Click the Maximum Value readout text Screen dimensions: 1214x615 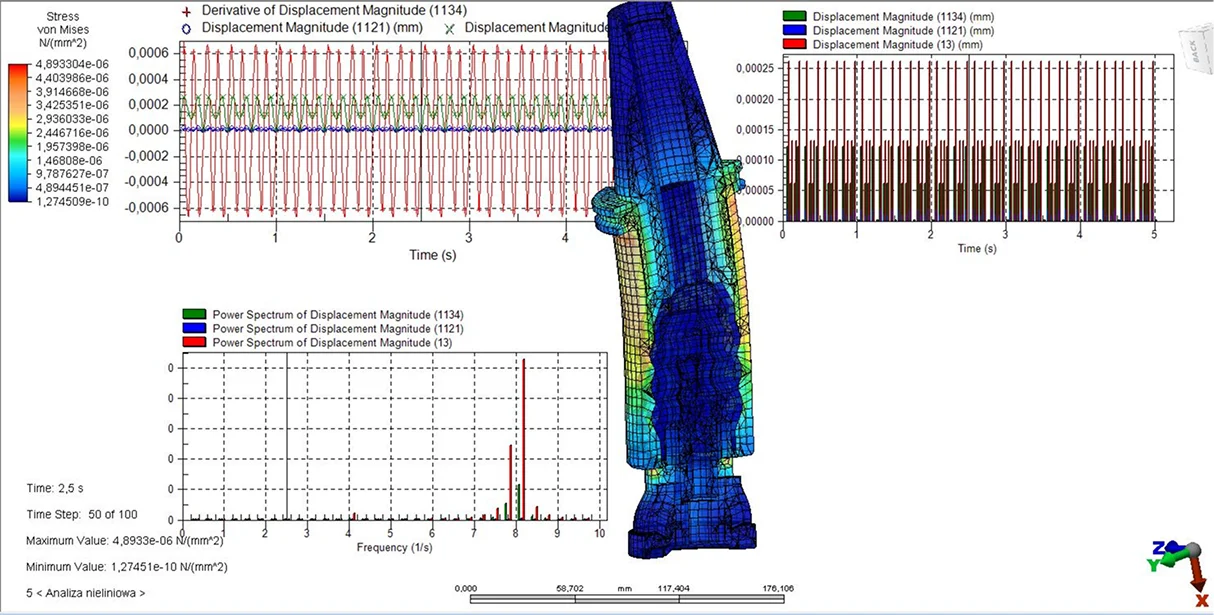[125, 541]
